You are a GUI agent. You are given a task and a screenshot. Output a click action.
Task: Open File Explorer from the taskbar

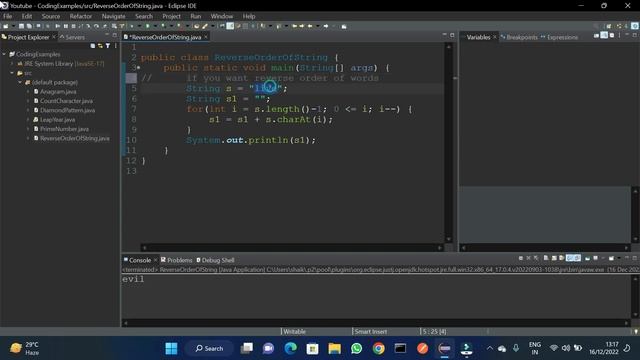334,348
